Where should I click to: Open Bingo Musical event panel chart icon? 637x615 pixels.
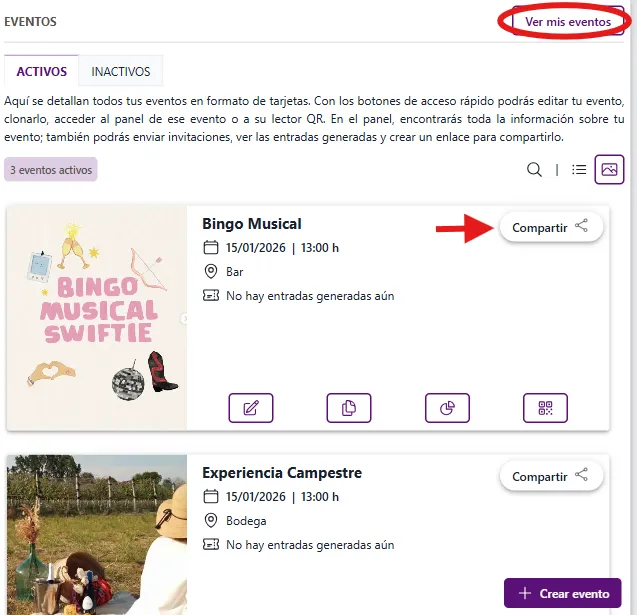(x=447, y=407)
